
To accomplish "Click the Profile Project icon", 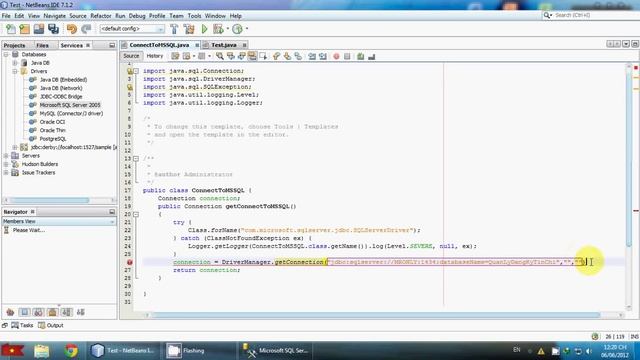I will click(x=237, y=29).
